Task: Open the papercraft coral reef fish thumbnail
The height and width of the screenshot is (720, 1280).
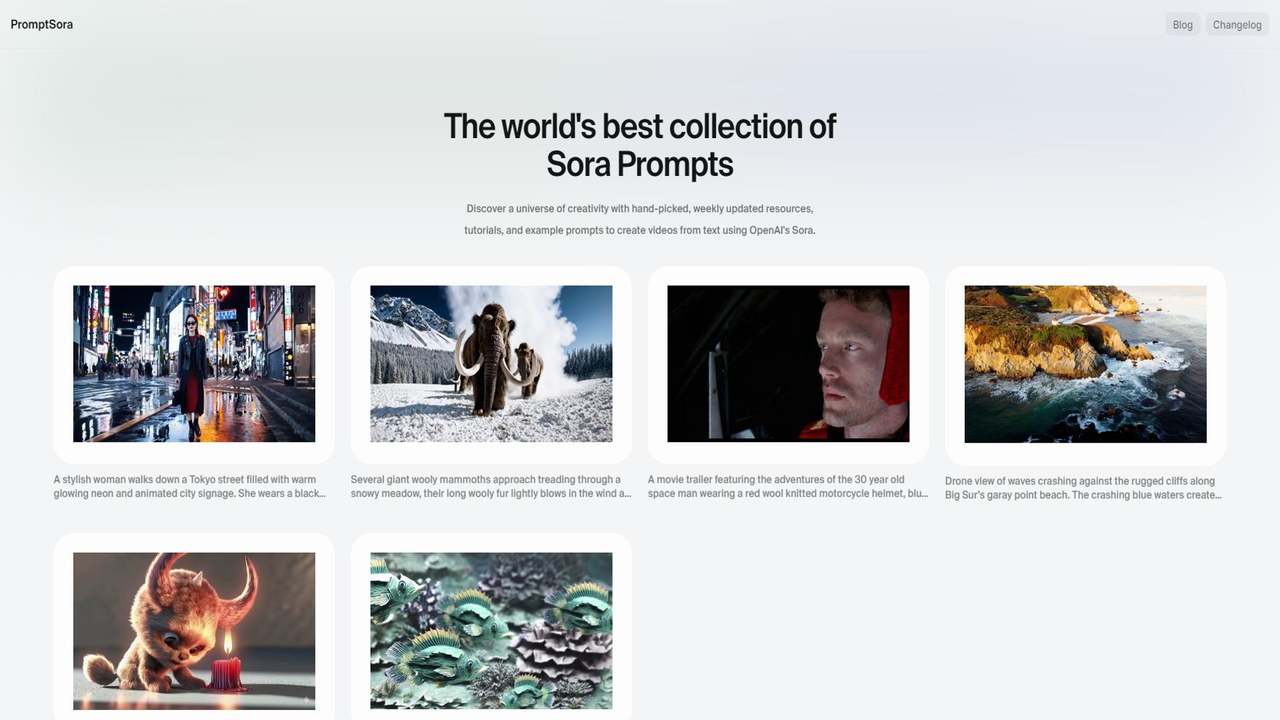Action: (491, 631)
